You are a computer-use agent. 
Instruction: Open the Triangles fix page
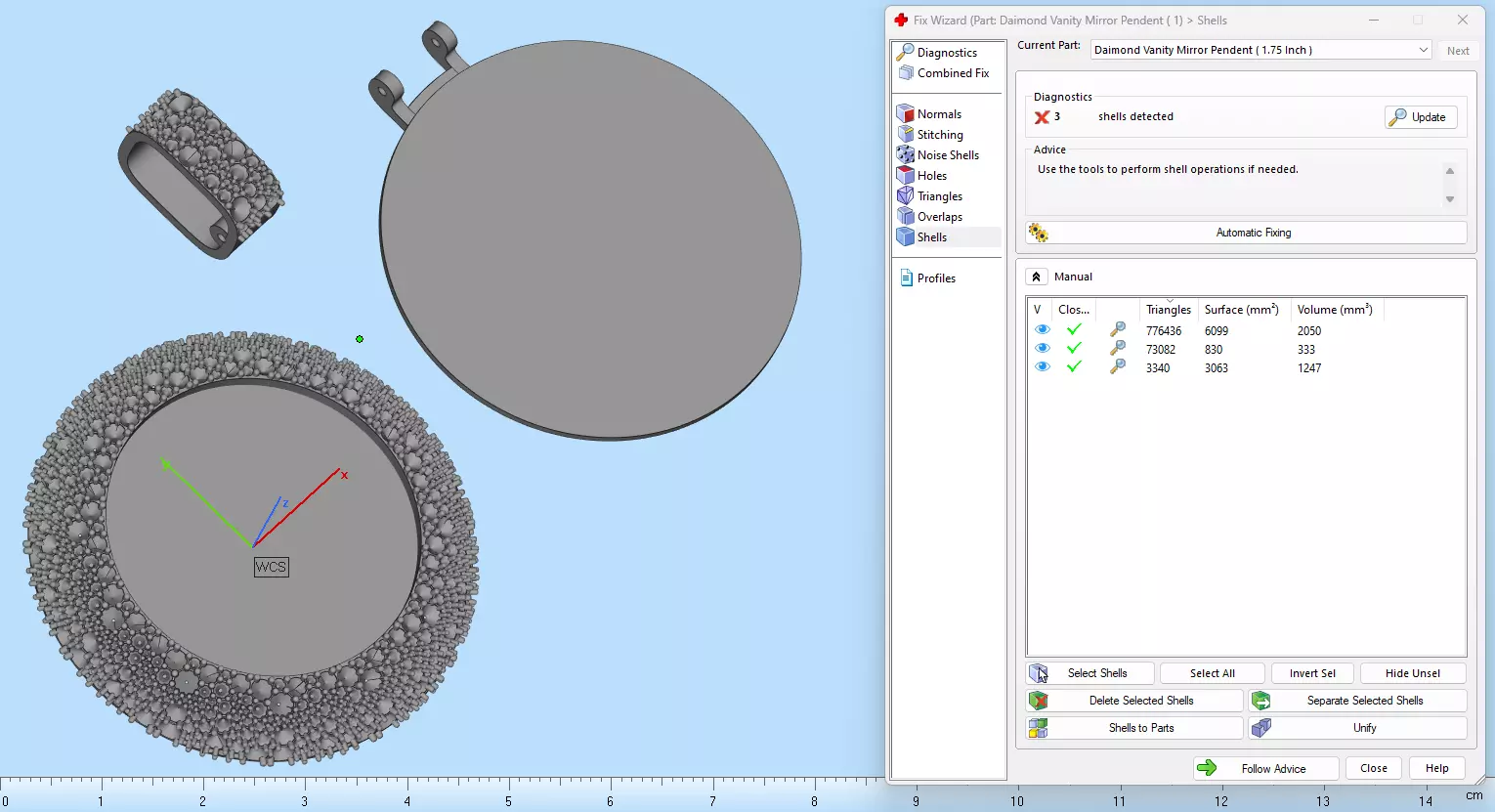click(x=940, y=196)
